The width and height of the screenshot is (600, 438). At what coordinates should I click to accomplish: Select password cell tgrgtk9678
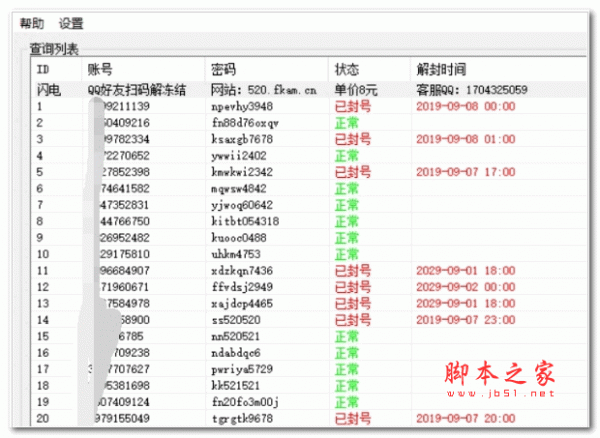pyautogui.click(x=242, y=419)
